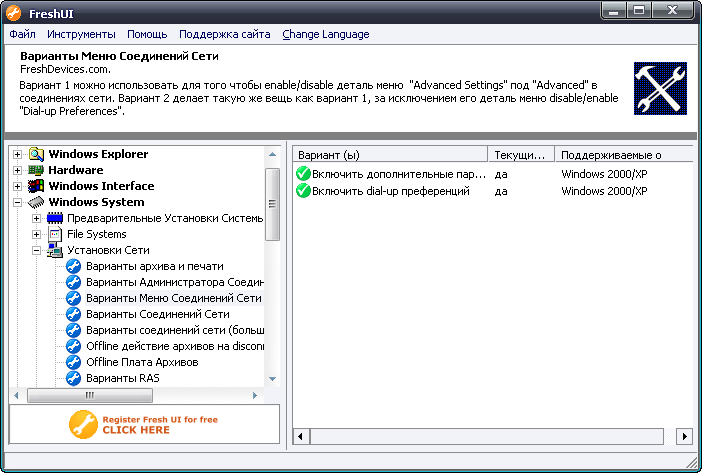Click wrench icon beside Варианты соединений сети (больш
The height and width of the screenshot is (473, 702).
[73, 330]
